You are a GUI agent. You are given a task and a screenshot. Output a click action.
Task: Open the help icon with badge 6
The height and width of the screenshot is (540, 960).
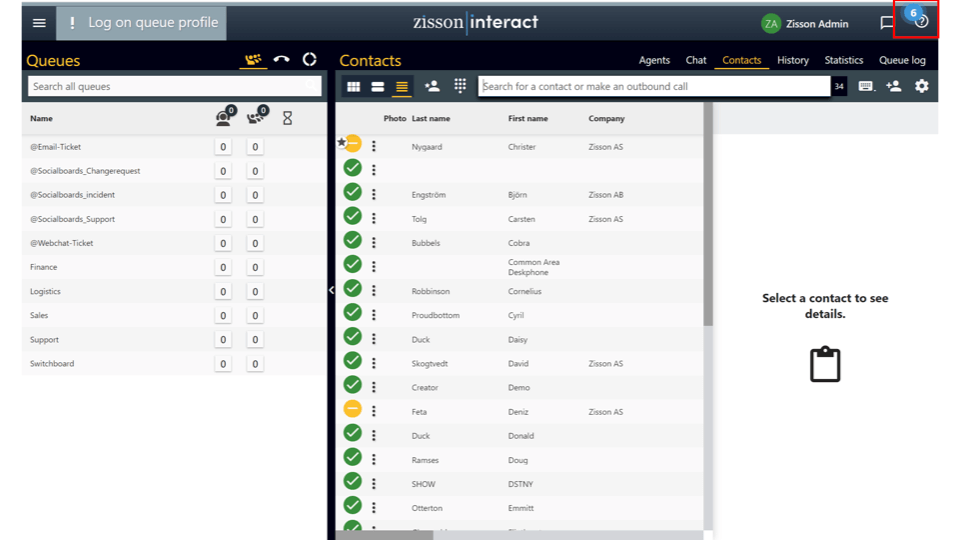point(920,21)
